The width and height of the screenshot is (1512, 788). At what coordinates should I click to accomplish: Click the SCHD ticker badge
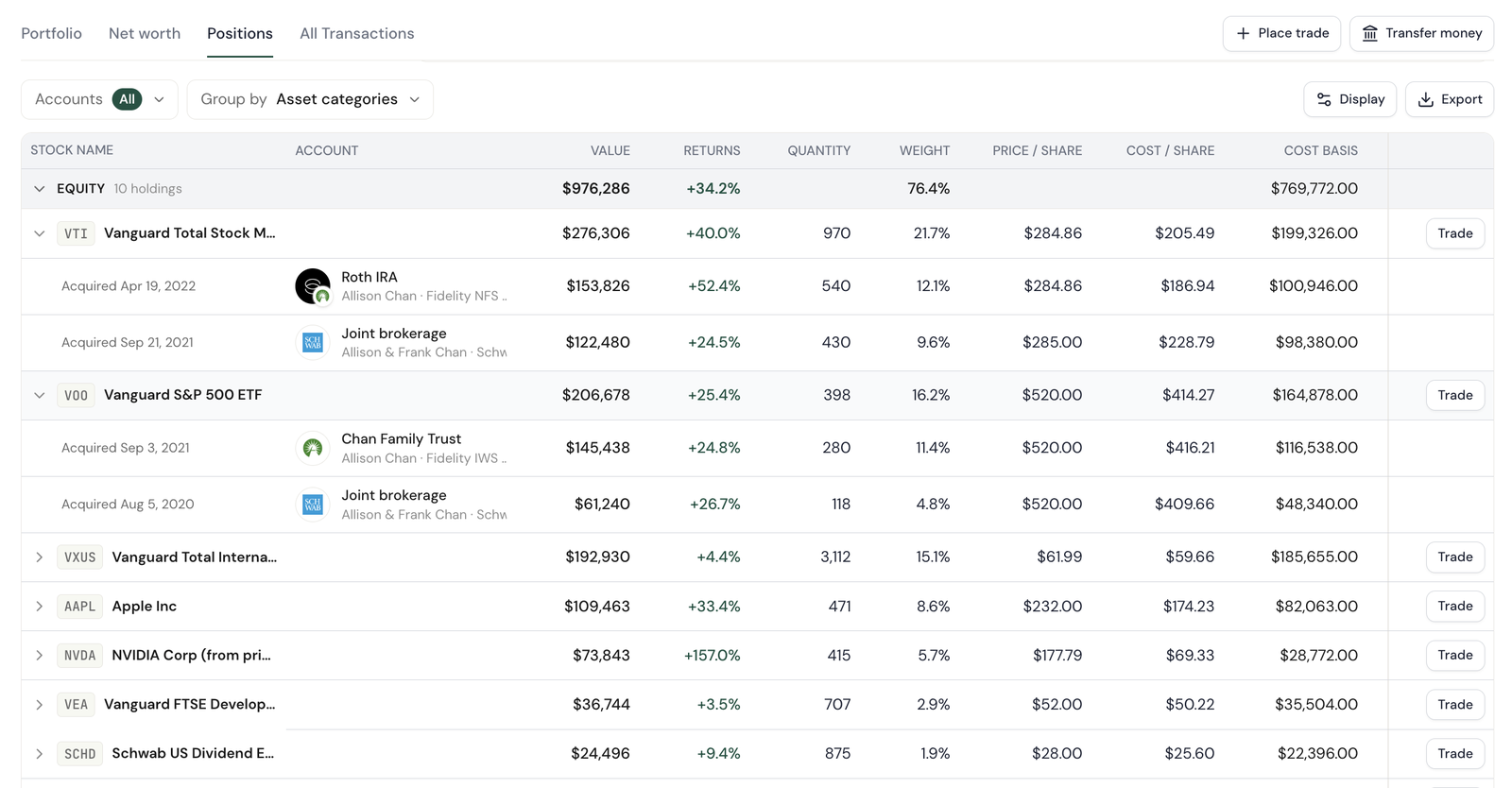pos(79,754)
